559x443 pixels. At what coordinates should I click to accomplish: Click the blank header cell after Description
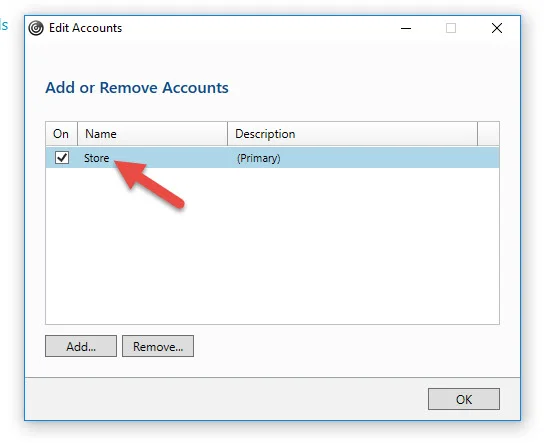[488, 134]
